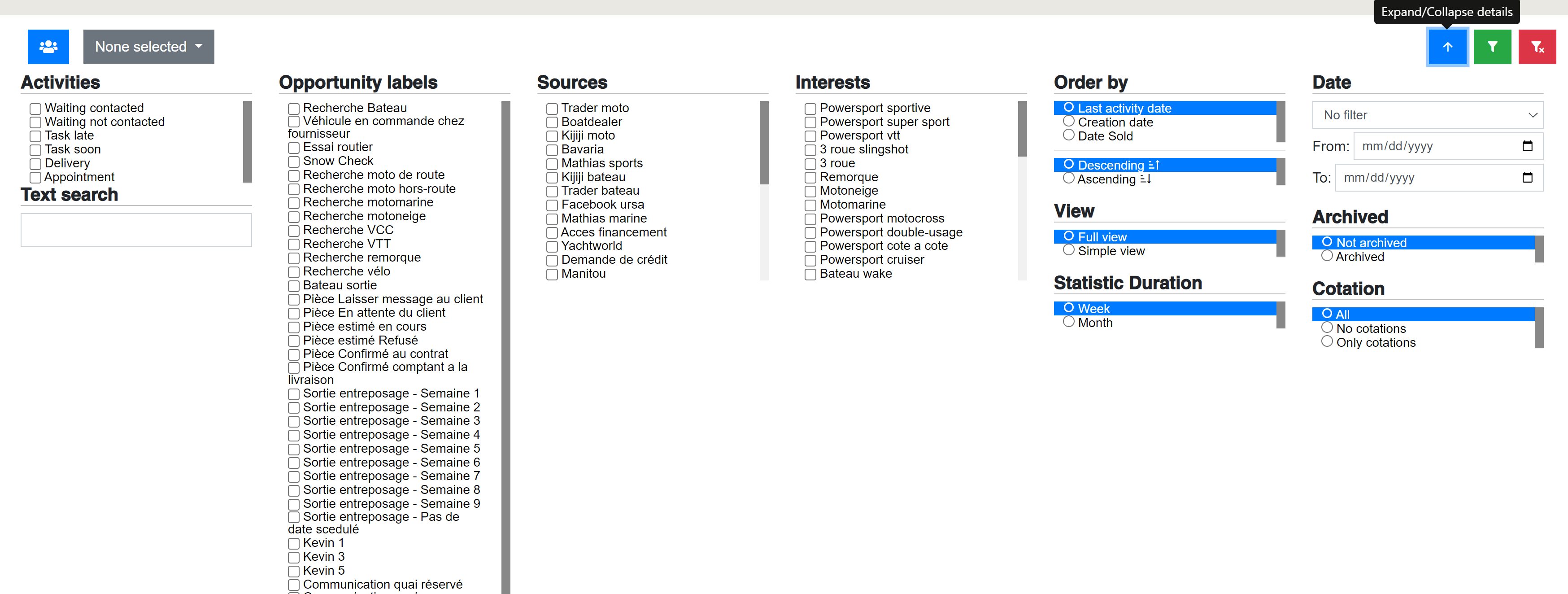This screenshot has width=1568, height=594.
Task: Open the To date calendar picker icon
Action: coord(1527,178)
